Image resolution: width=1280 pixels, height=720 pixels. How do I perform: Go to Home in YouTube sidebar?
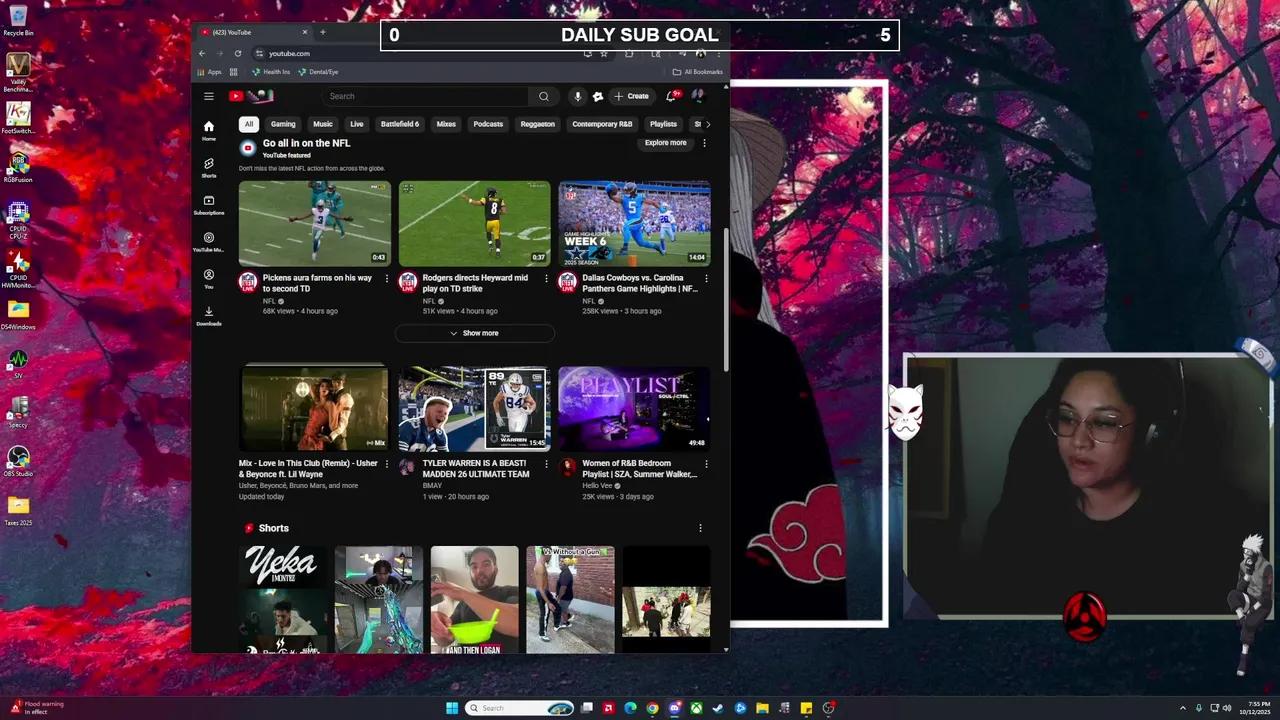click(x=208, y=130)
